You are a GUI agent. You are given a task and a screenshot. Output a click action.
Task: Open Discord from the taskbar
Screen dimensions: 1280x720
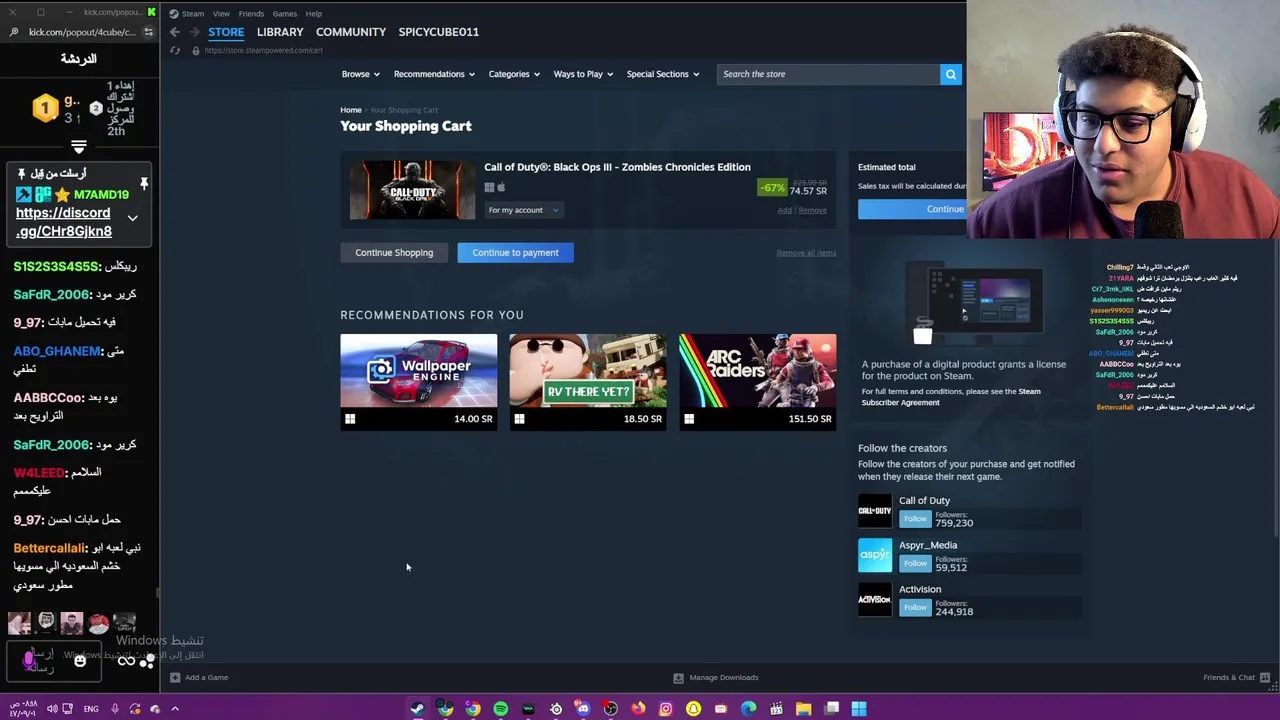582,708
